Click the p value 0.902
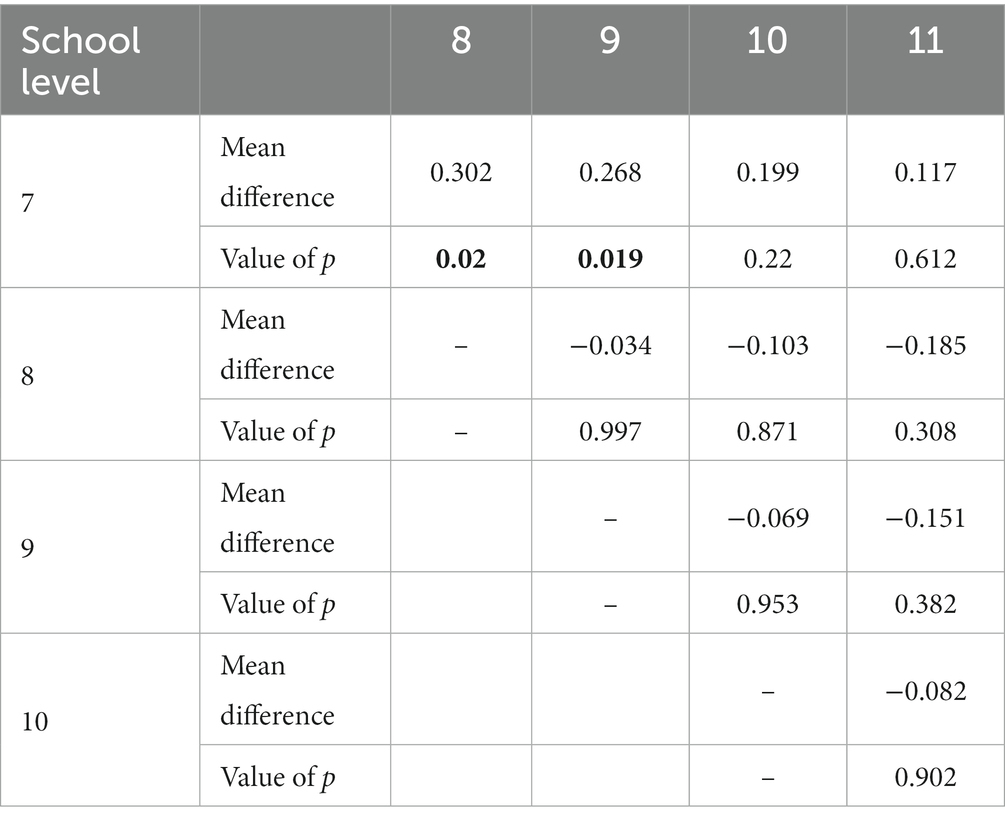Viewport: 1005px width, 824px height. [x=926, y=777]
